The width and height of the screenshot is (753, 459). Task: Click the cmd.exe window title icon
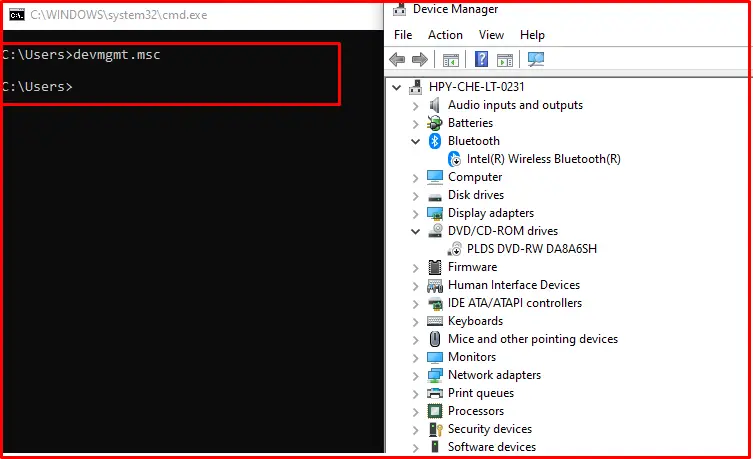tap(17, 15)
